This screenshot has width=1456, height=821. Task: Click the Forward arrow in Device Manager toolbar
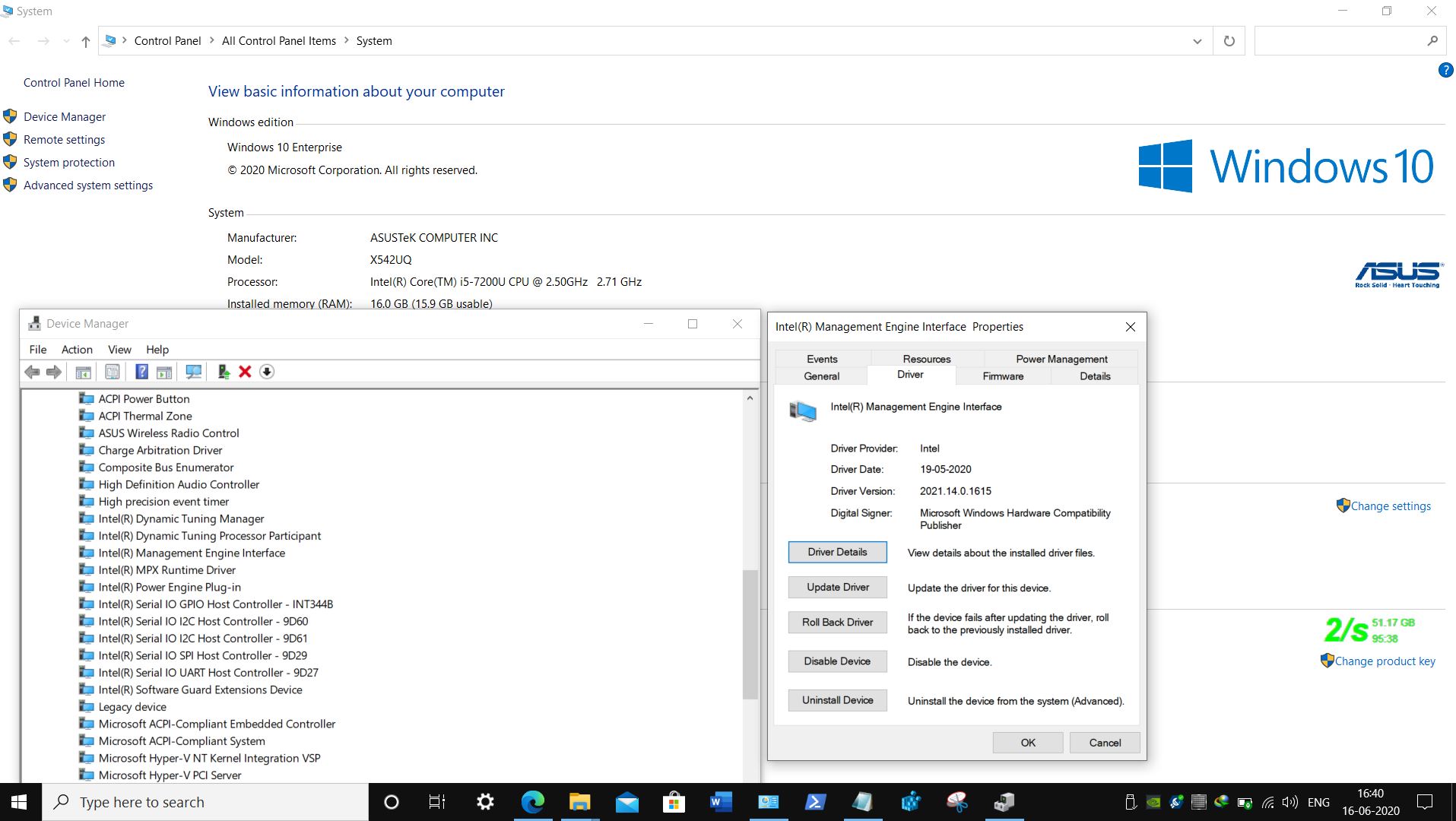pyautogui.click(x=54, y=372)
